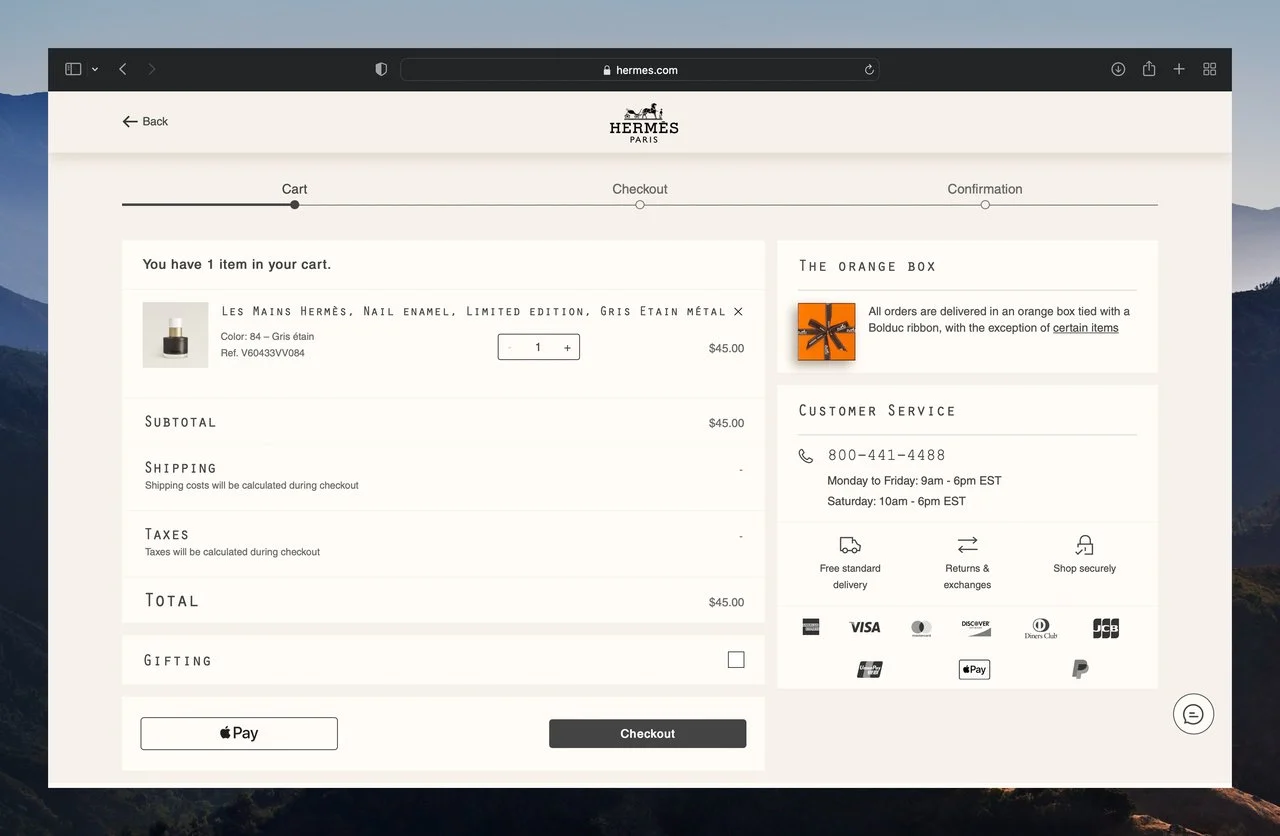Enable the Gifting checkbox
Screen dimensions: 1280x836
(x=736, y=660)
